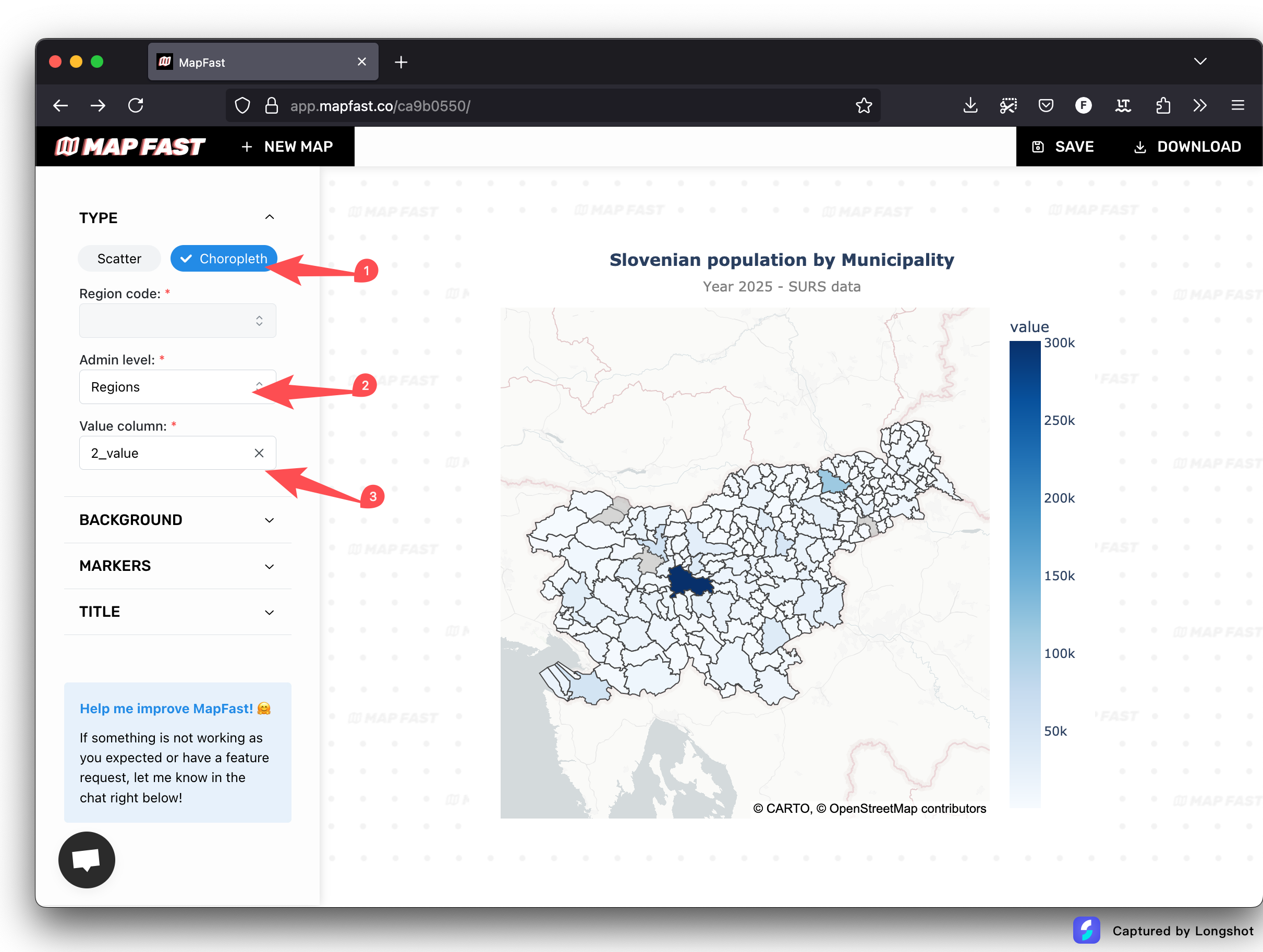Expand the MARKERS section
1263x952 pixels.
[x=270, y=567]
